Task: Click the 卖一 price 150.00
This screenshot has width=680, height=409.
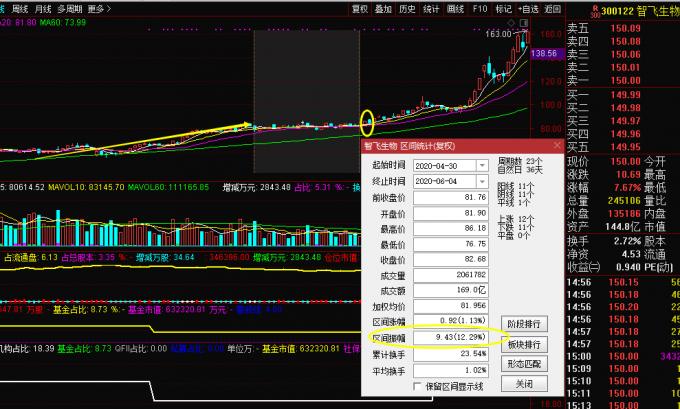Action: 625,81
